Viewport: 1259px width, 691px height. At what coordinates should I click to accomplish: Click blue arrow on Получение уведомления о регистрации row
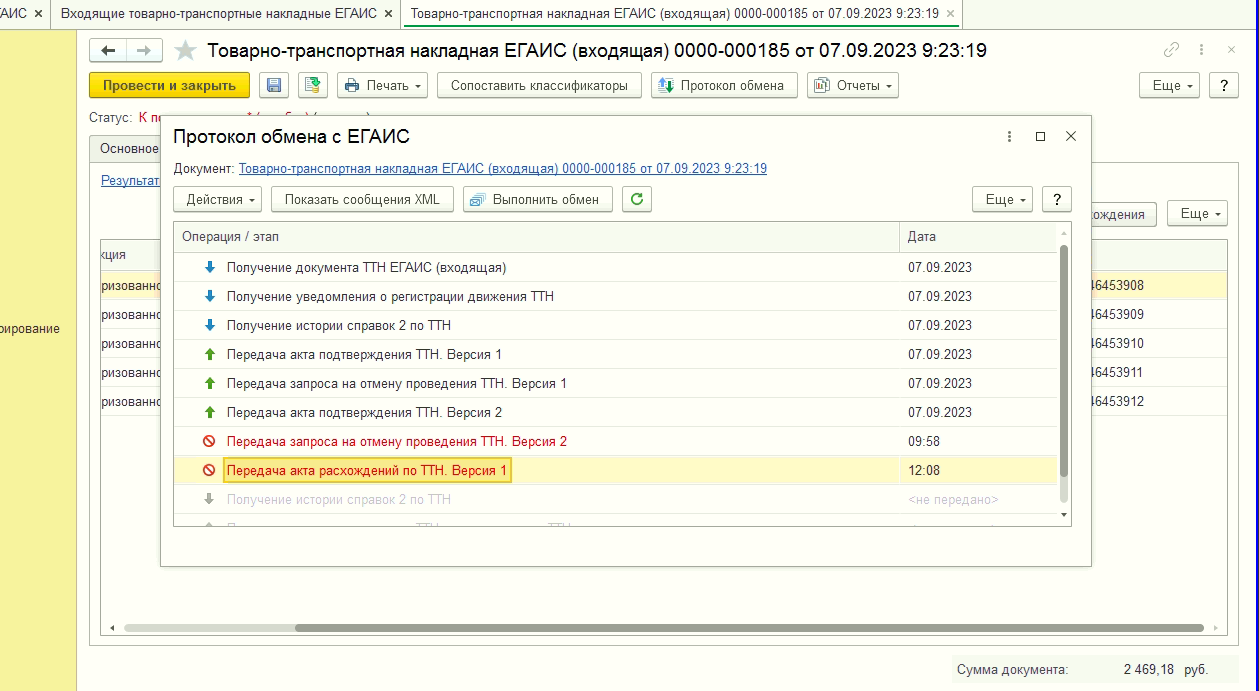pos(209,296)
